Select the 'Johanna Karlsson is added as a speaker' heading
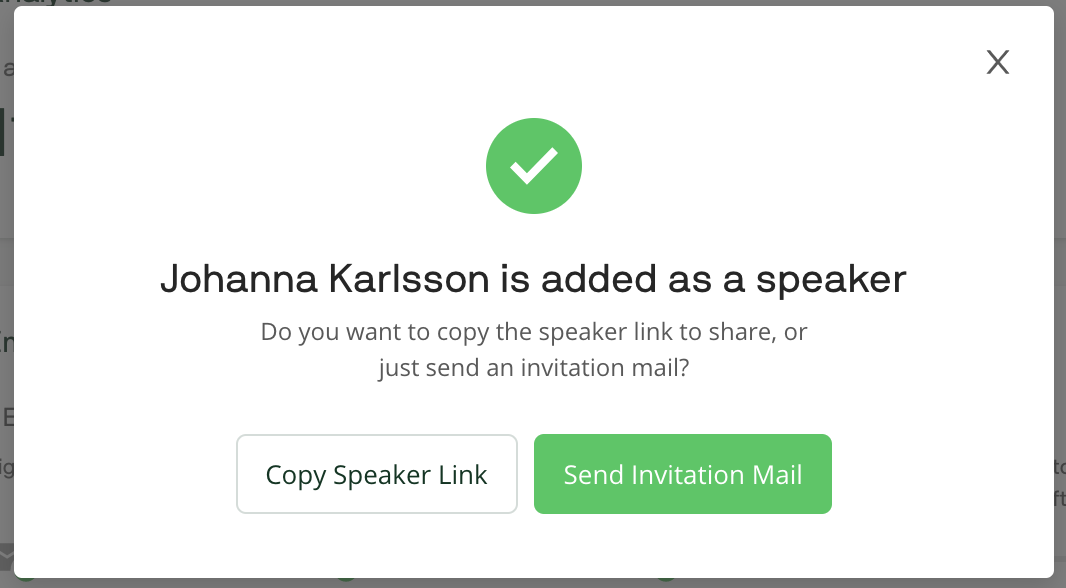This screenshot has width=1066, height=588. click(x=534, y=279)
